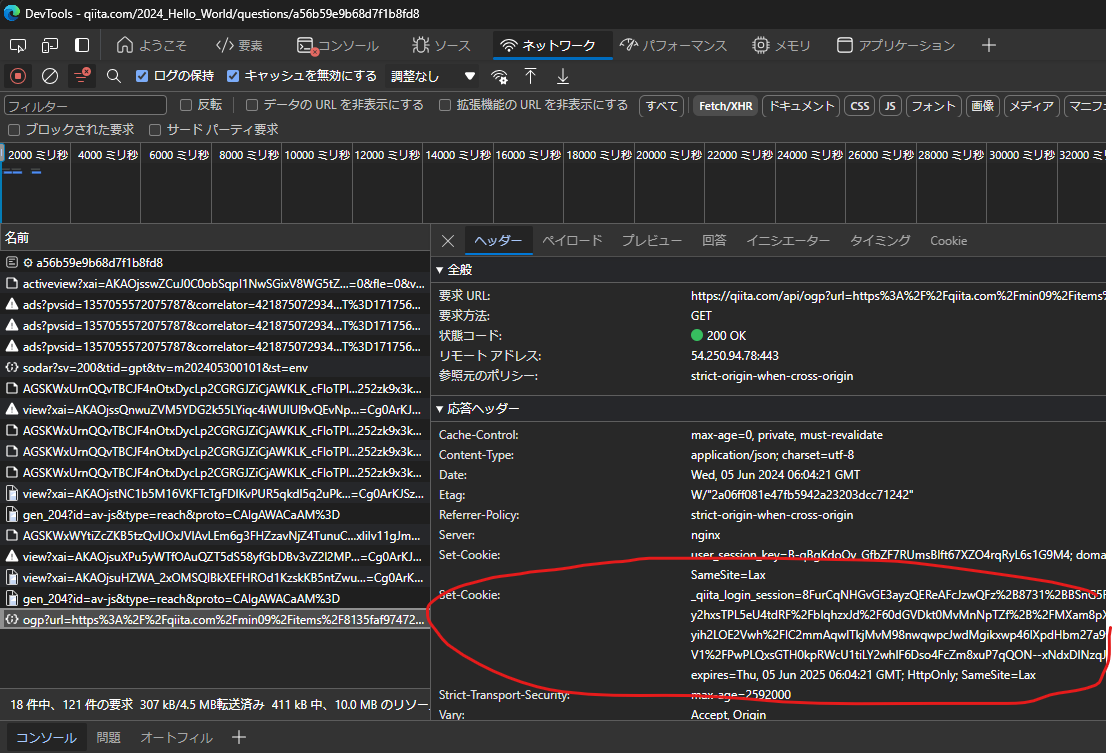This screenshot has height=753, width=1112.
Task: Toggle the filter bar icon
Action: coord(82,76)
